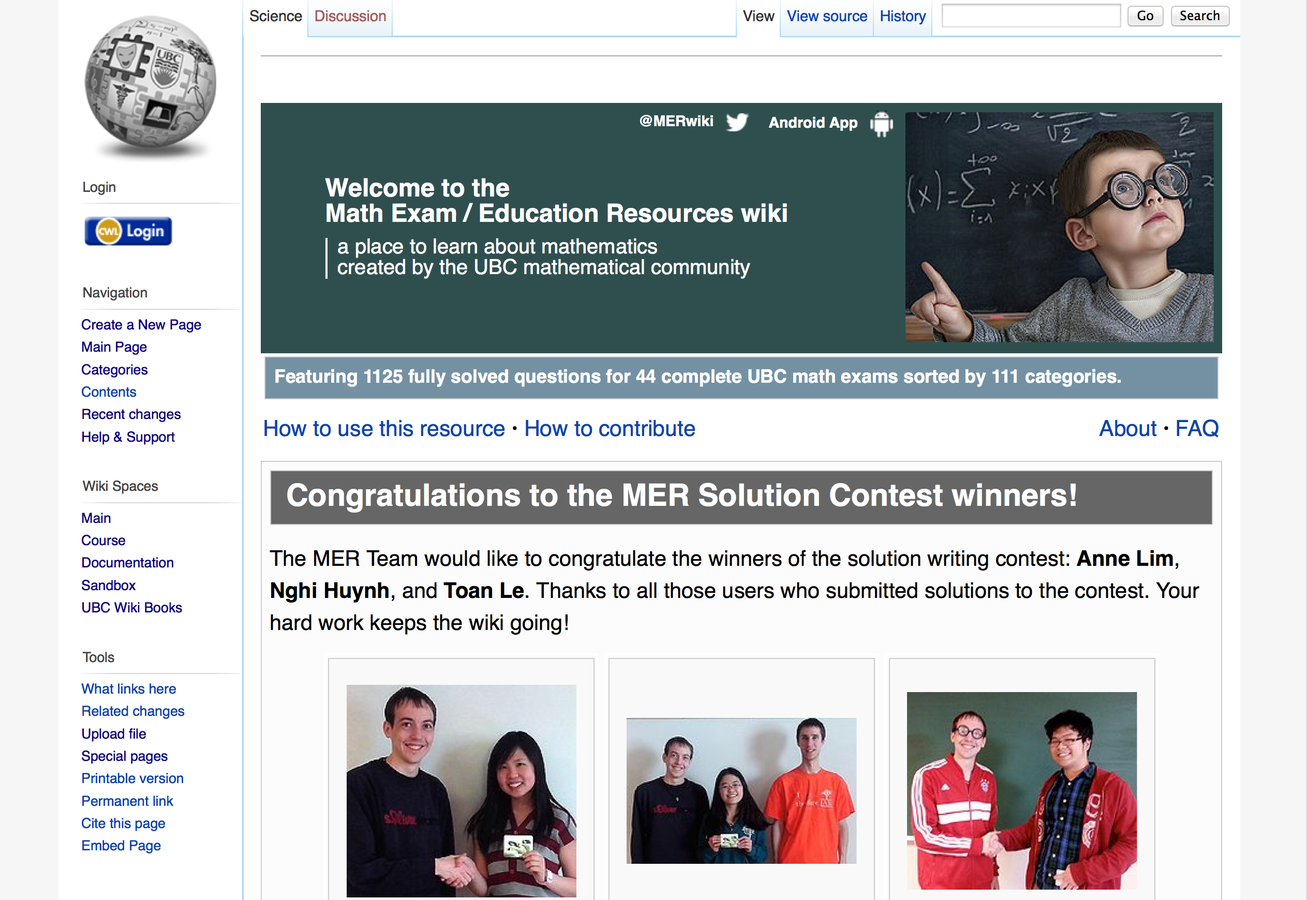Open the red jackets winner photo

pyautogui.click(x=1022, y=790)
